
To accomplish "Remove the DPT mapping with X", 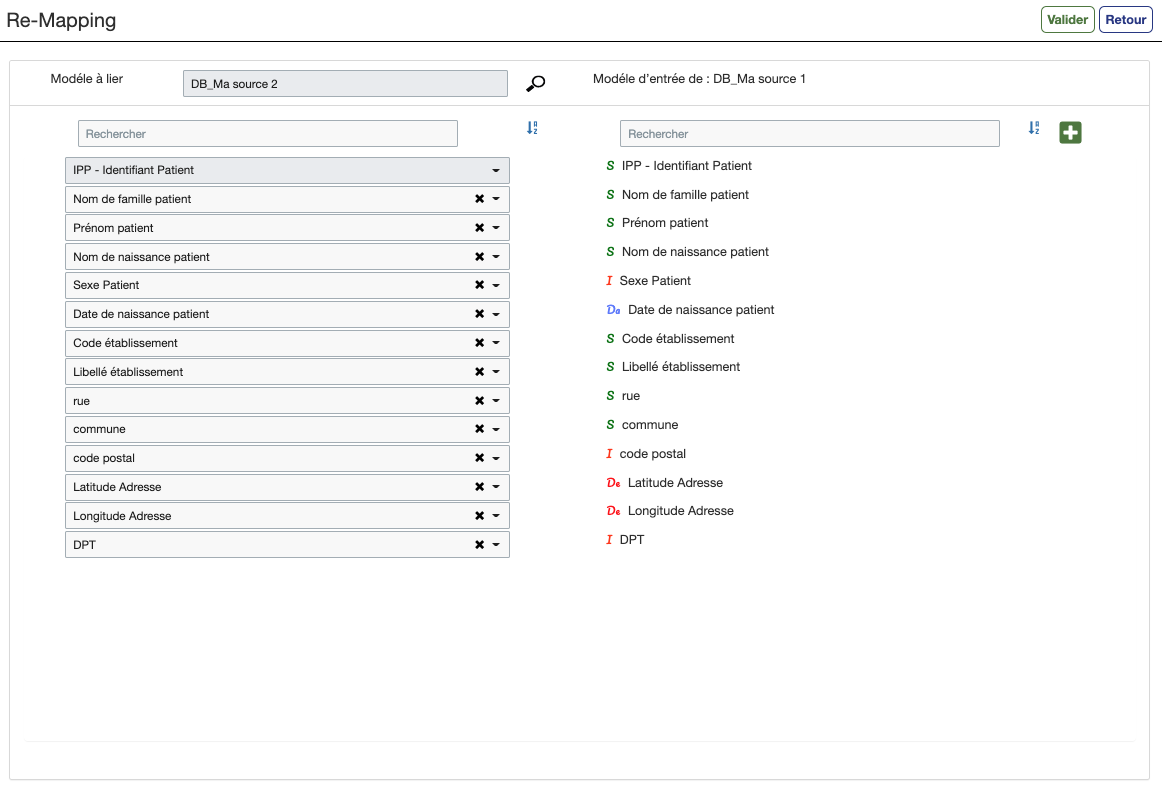I will tap(479, 545).
